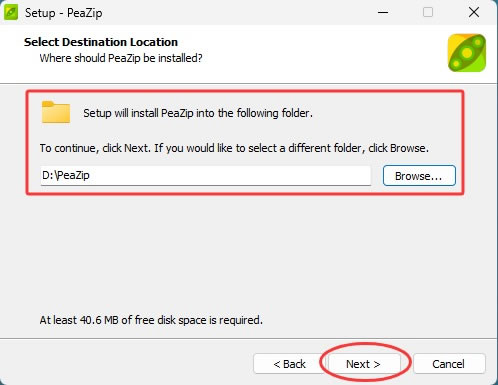Click the free disk space requirement text

click(151, 320)
